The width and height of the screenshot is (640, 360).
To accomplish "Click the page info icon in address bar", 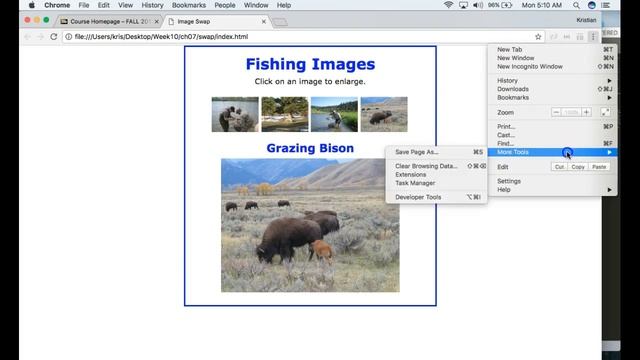I will [69, 37].
